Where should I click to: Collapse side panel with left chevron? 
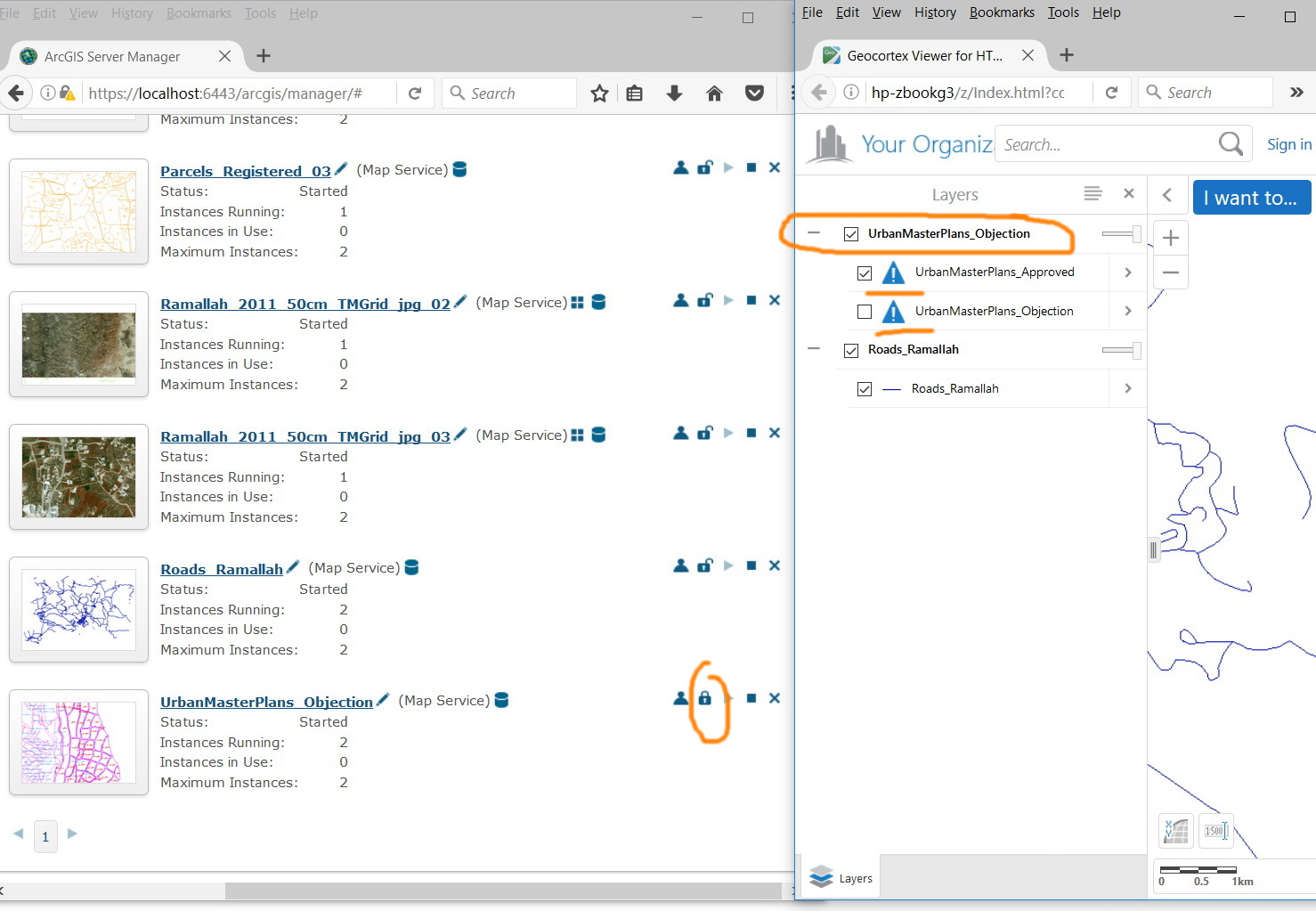pos(1167,196)
